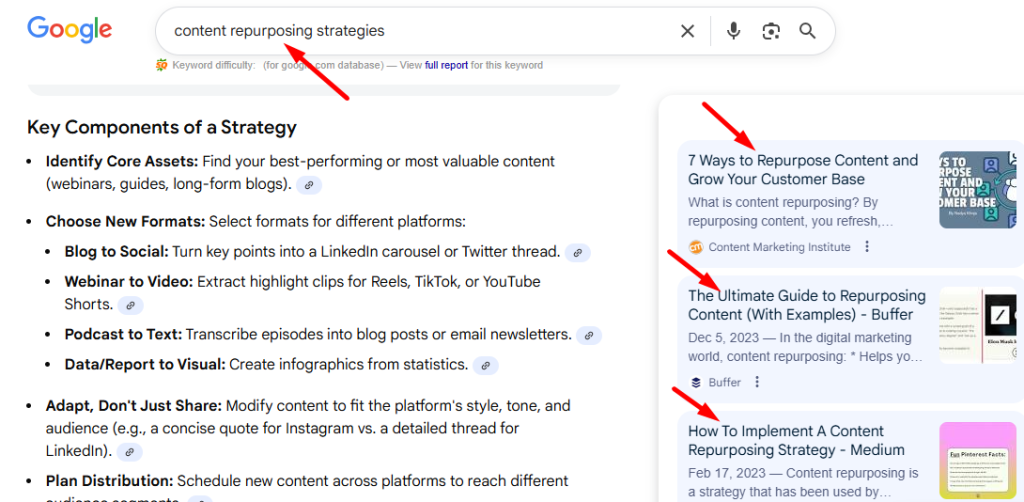This screenshot has height=502, width=1024.
Task: Open the 'full report' keyword link
Action: click(445, 65)
